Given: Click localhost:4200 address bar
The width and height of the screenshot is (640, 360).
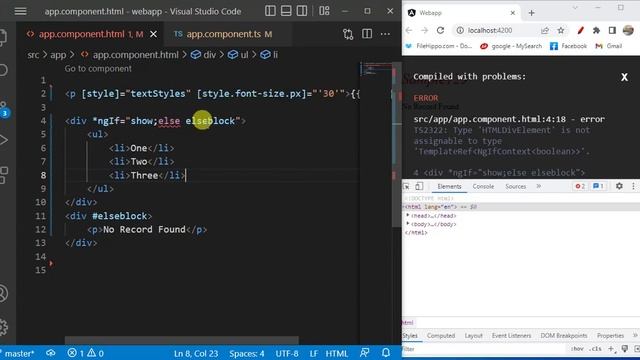Looking at the screenshot, I should [x=490, y=30].
